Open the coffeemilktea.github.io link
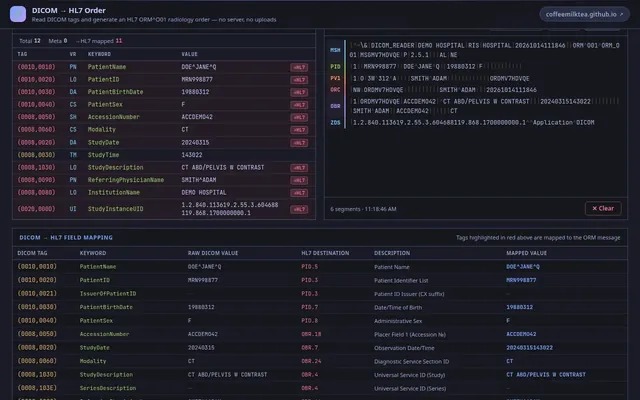This screenshot has width=640, height=400. tap(584, 14)
